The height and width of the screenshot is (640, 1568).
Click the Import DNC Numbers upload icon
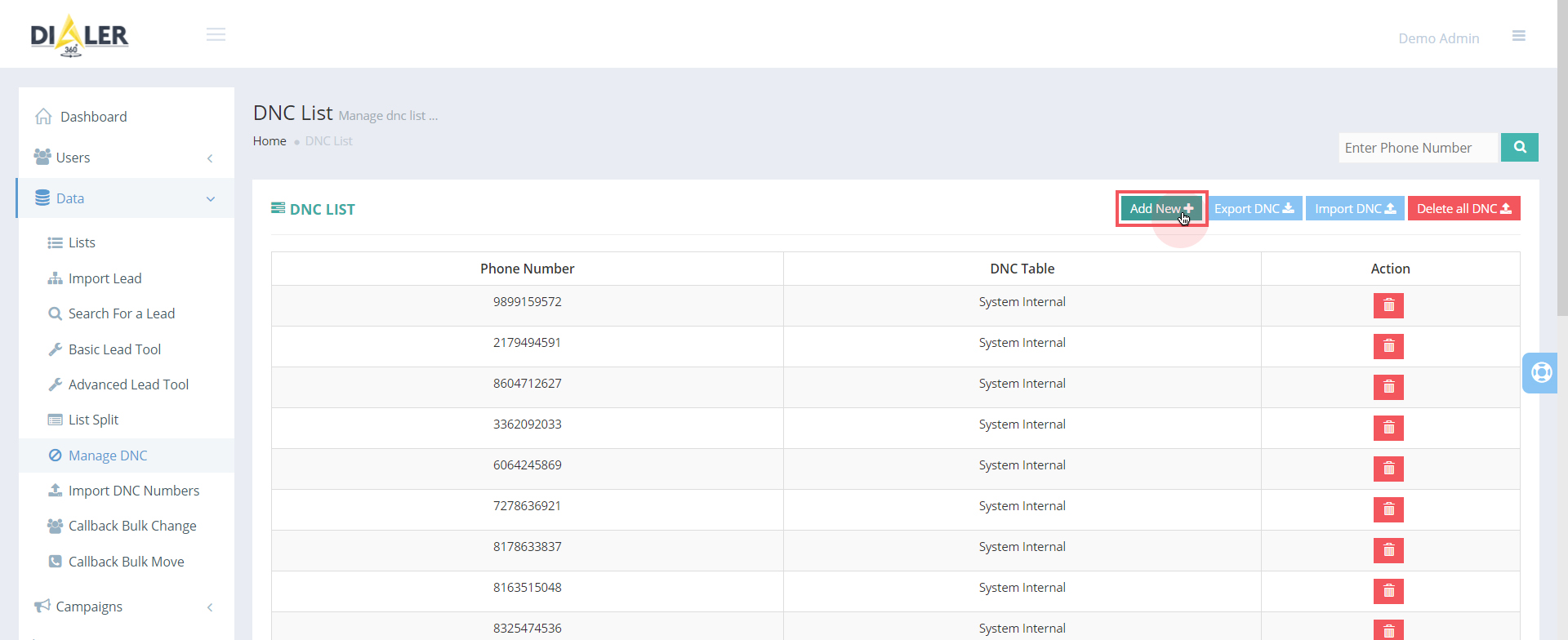(x=55, y=490)
